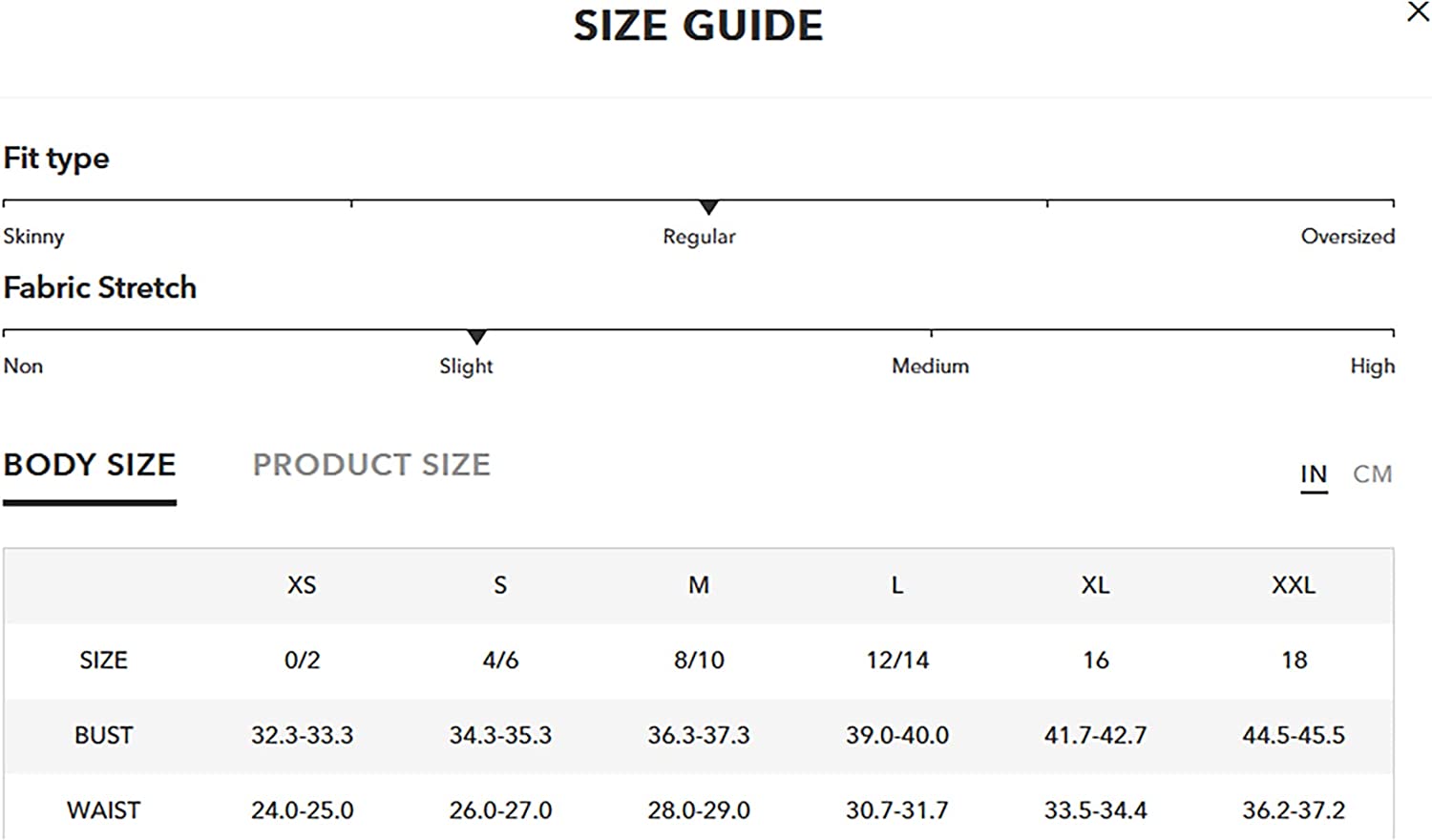Close the size guide with X icon
This screenshot has height=840, width=1432.
coord(1418,12)
